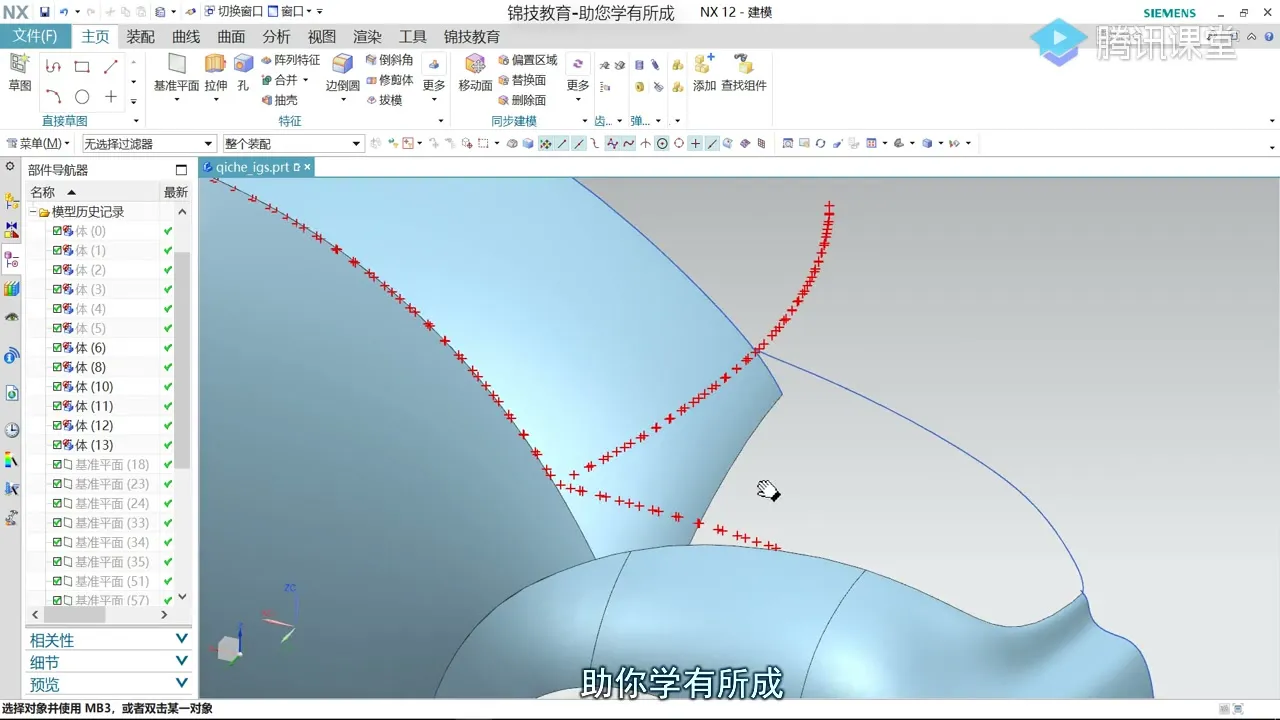Open the 文件(F) menu
The height and width of the screenshot is (720, 1280).
(x=35, y=37)
